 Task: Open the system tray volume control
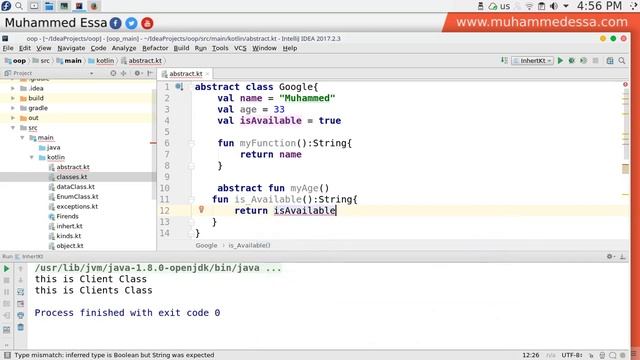click(554, 6)
